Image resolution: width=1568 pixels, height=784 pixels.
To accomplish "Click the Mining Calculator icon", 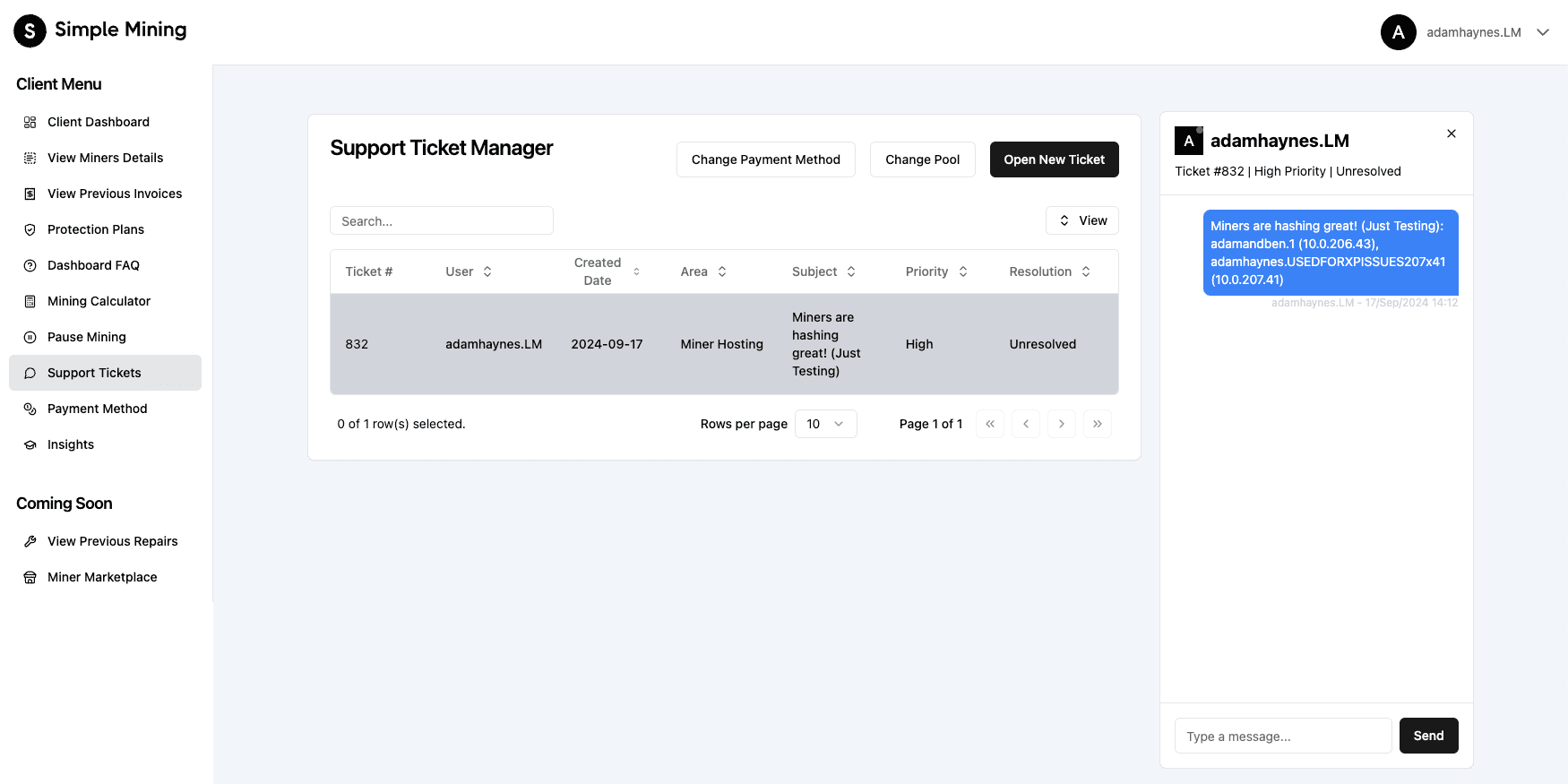I will [30, 301].
